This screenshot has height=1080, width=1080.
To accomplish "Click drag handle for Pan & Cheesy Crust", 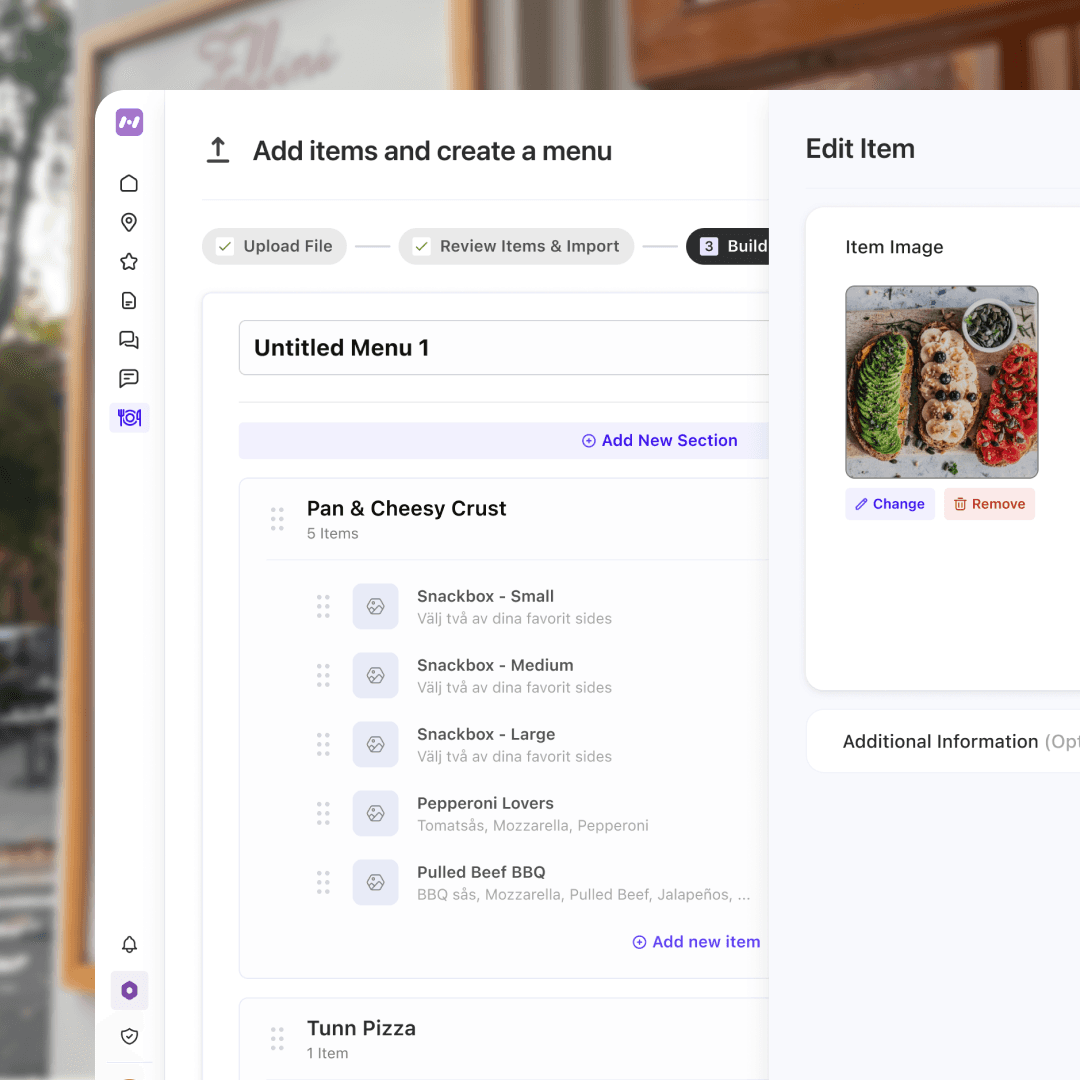I will (x=277, y=519).
